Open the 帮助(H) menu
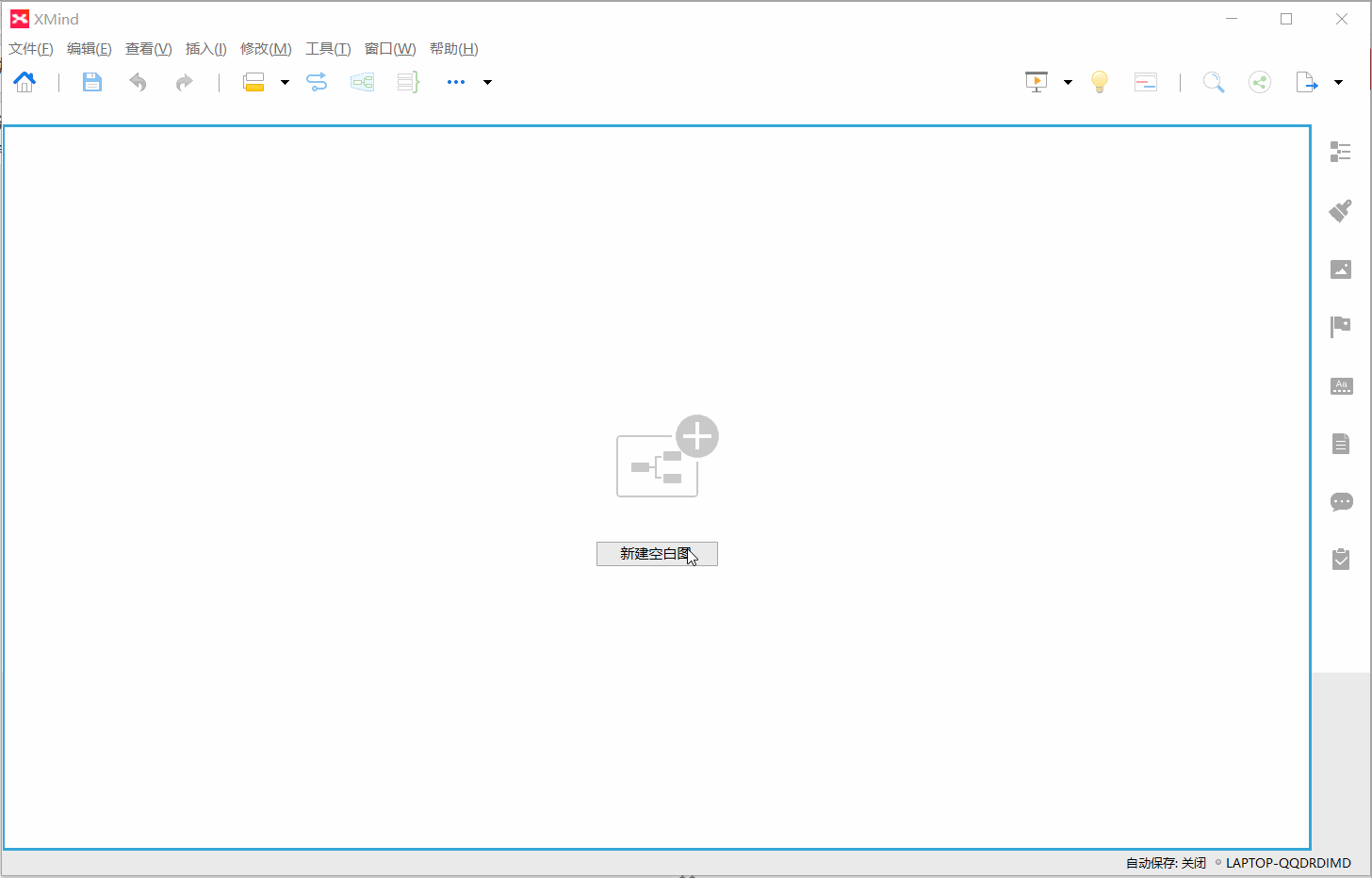 click(x=454, y=49)
